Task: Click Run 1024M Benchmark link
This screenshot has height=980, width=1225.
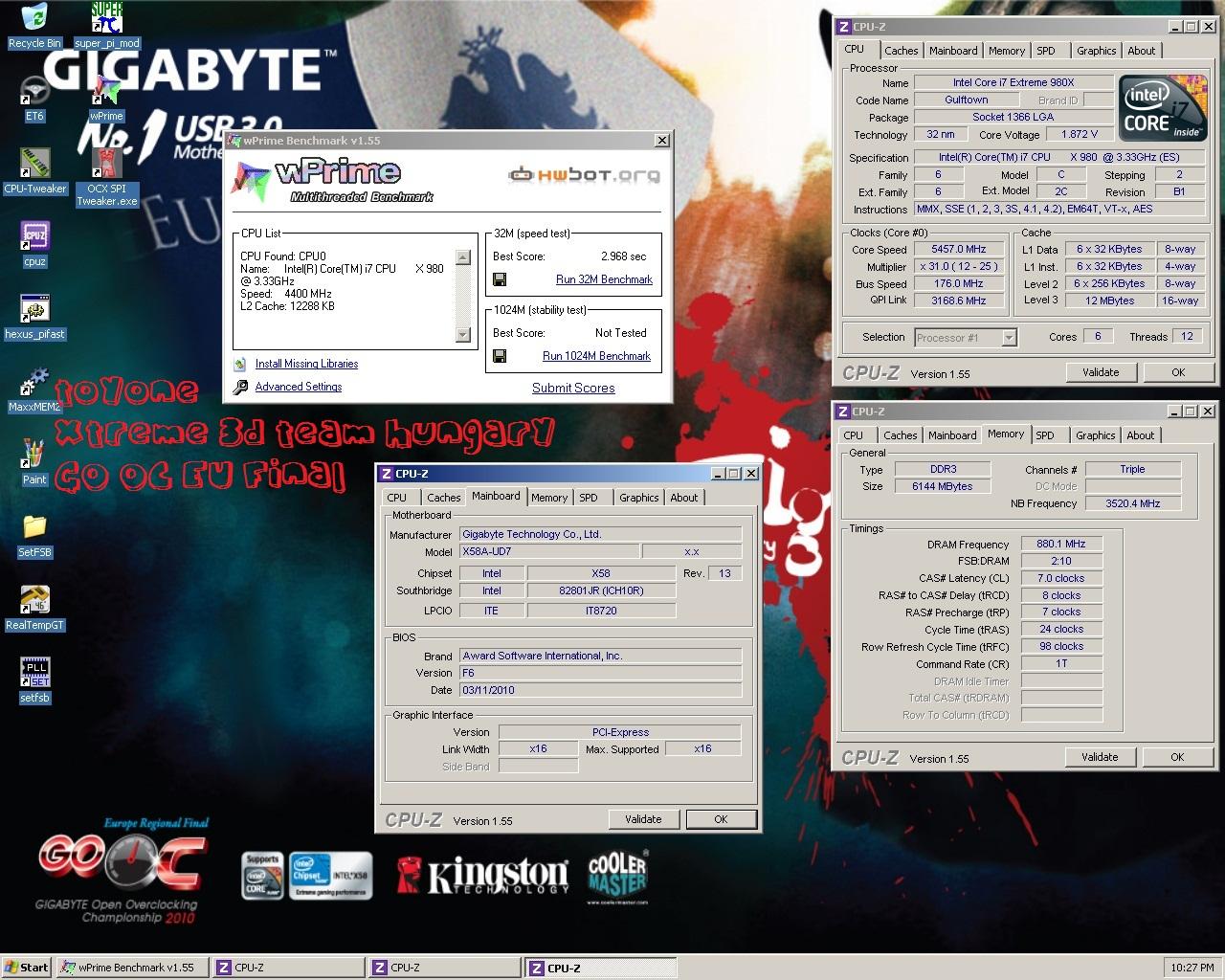Action: (596, 356)
